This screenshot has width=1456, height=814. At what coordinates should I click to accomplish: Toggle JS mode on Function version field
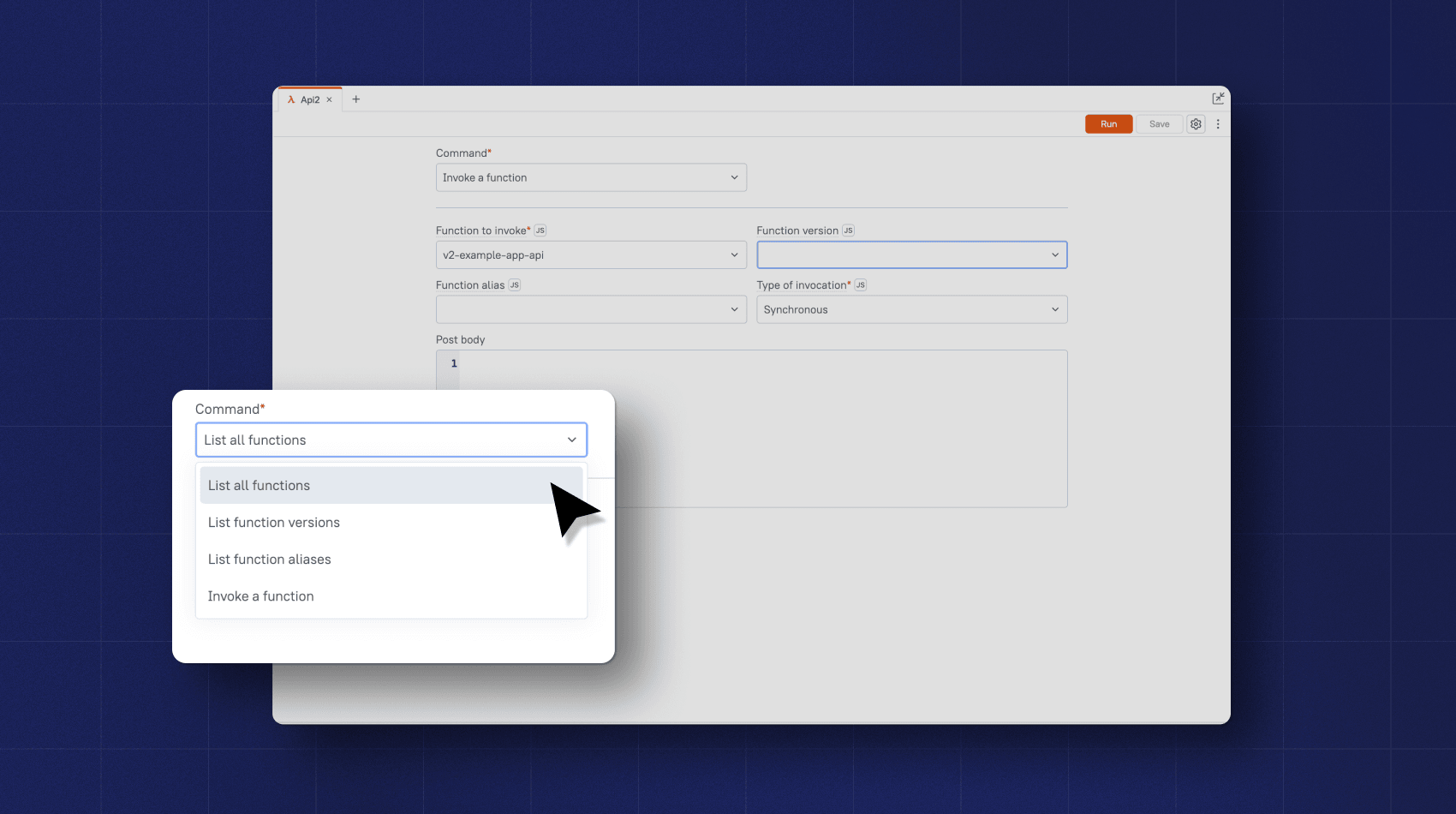click(847, 230)
